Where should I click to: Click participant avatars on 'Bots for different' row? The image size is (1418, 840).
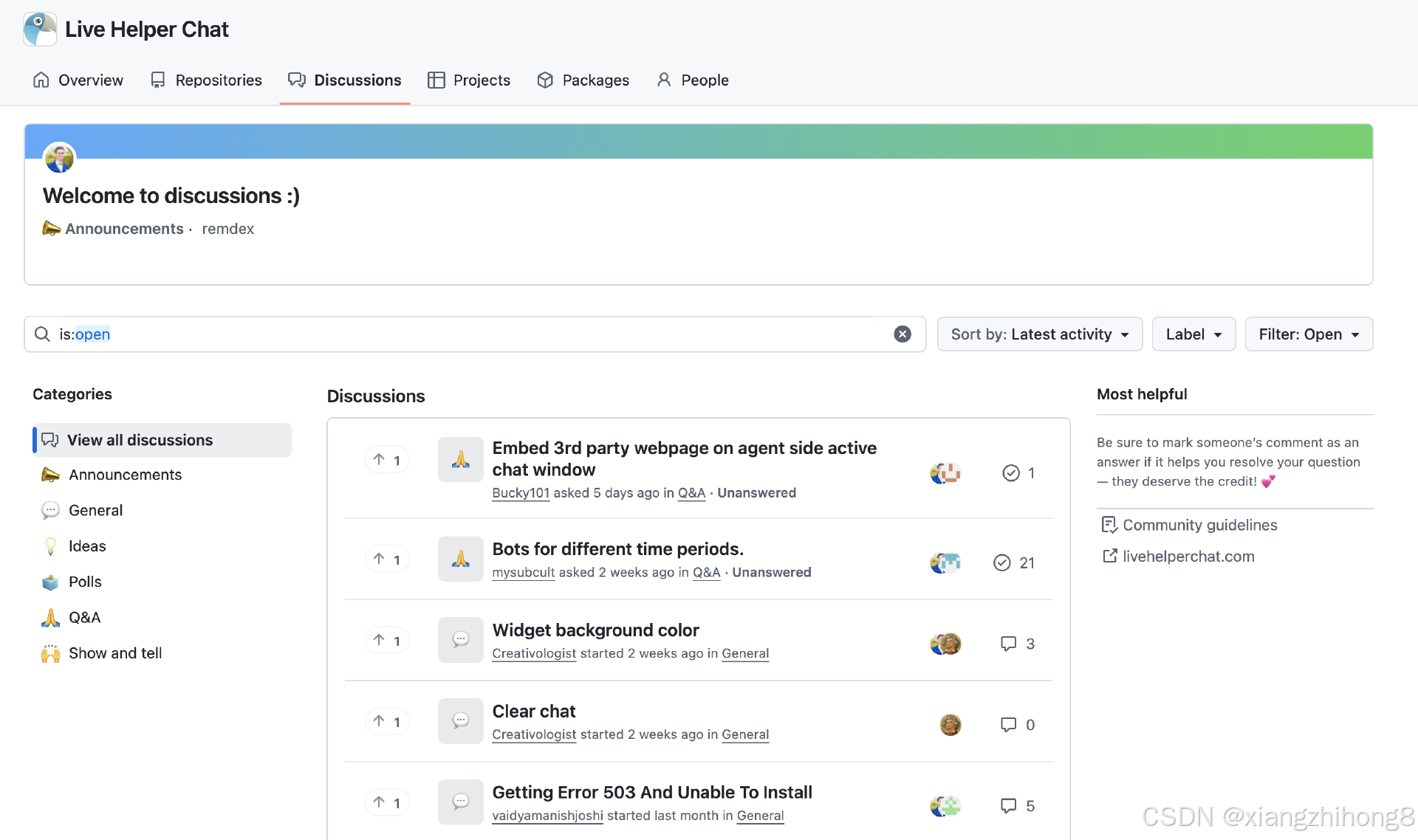coord(945,563)
